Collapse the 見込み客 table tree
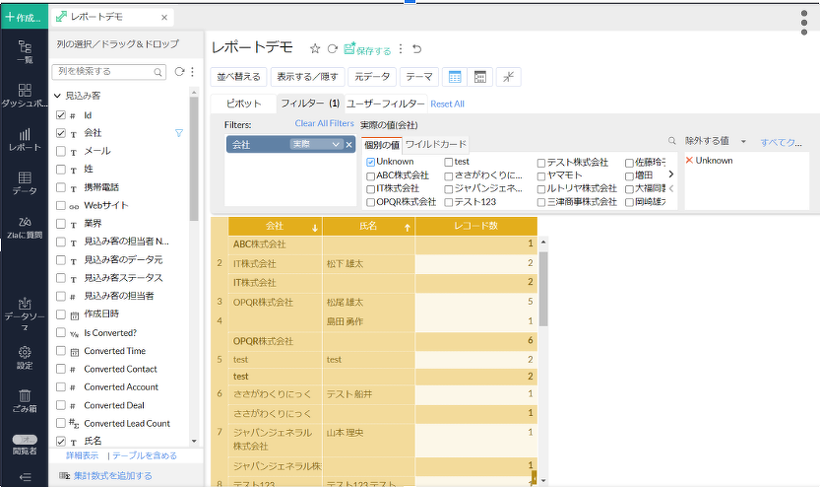820x487 pixels. click(x=57, y=96)
